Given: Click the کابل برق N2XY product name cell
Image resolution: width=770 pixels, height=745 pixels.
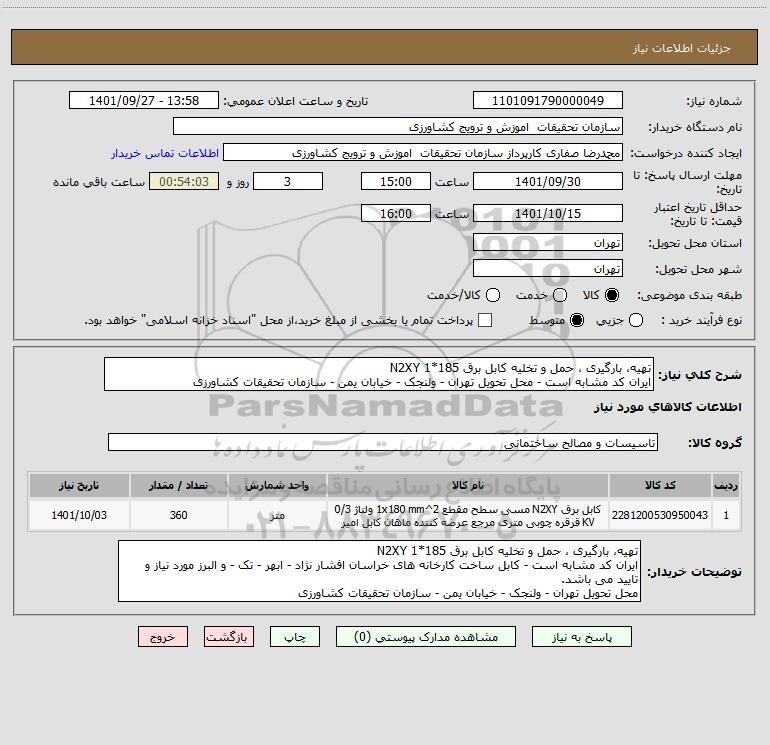Looking at the screenshot, I should (x=468, y=515).
